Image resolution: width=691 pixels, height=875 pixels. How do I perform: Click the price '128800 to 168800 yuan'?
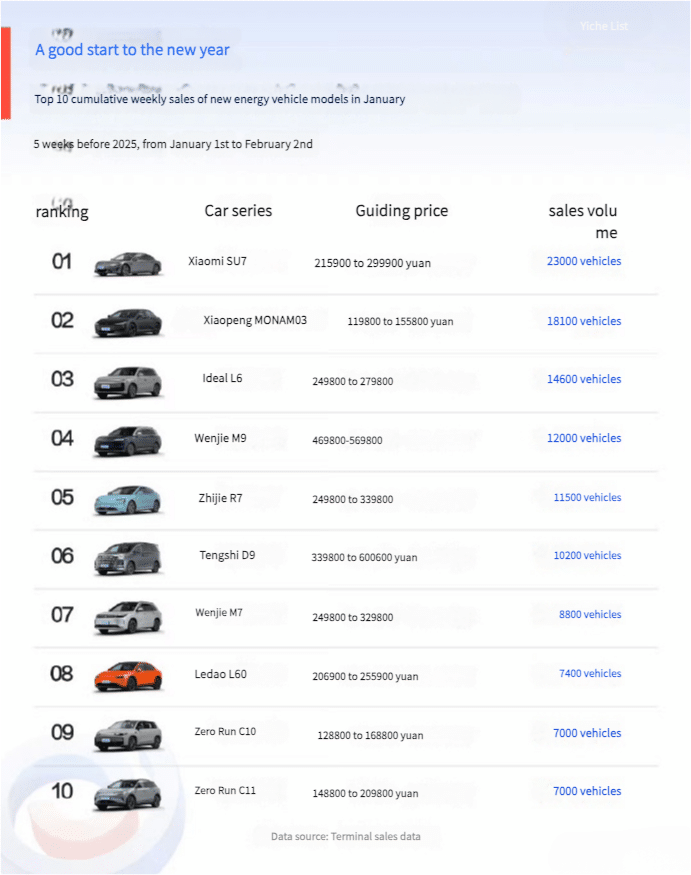coord(370,735)
